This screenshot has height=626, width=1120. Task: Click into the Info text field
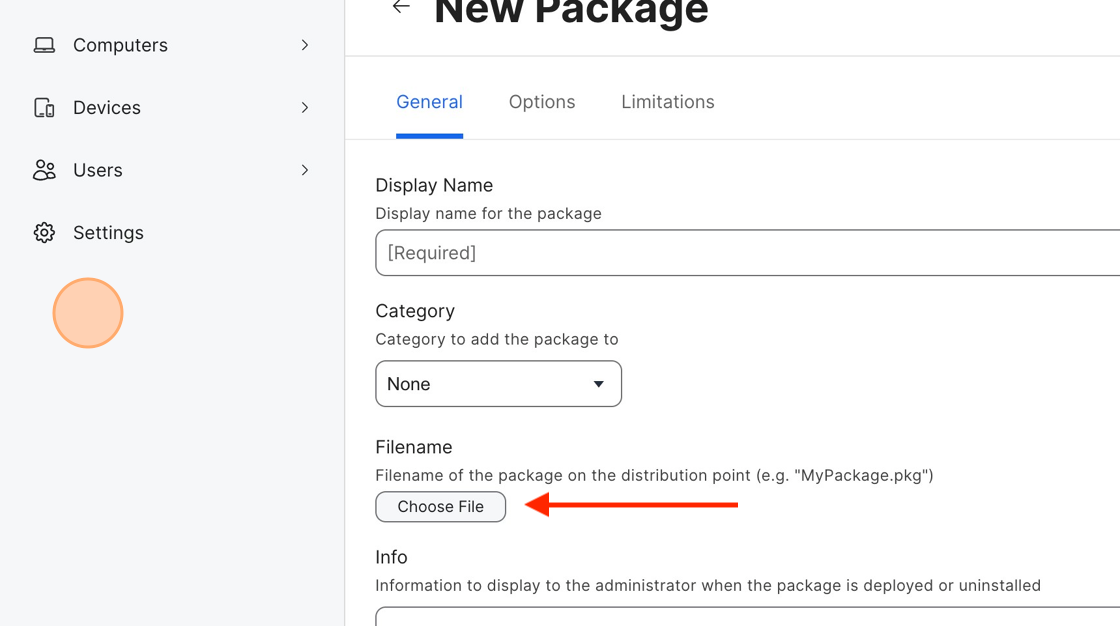coord(747,616)
